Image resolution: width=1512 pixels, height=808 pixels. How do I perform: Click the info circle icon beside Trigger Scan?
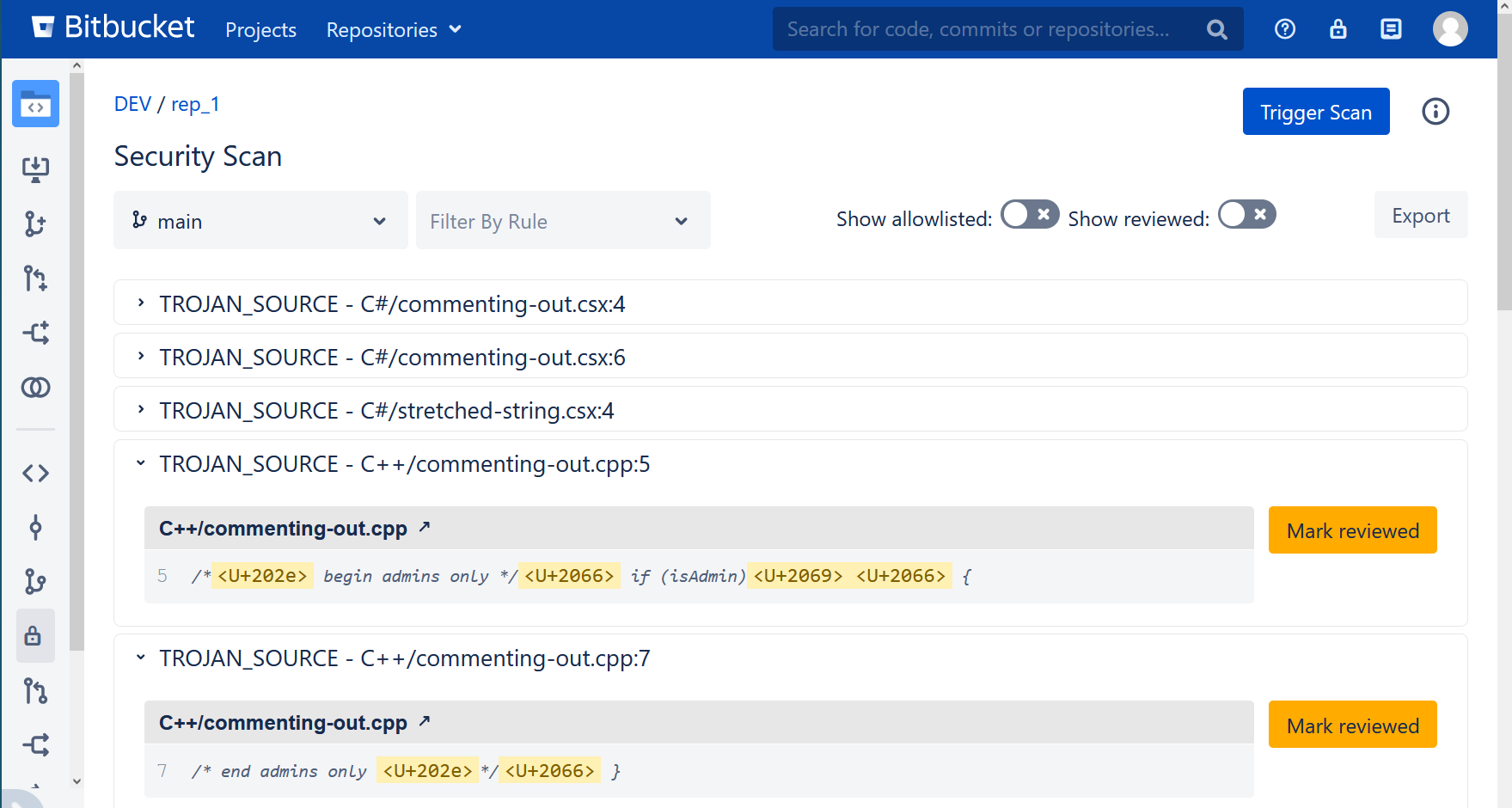pyautogui.click(x=1435, y=112)
